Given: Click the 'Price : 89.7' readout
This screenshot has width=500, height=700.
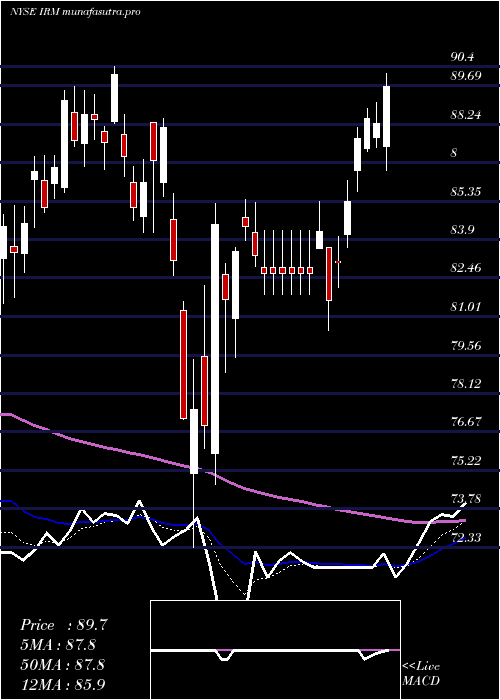Looking at the screenshot, I should coord(64,625).
